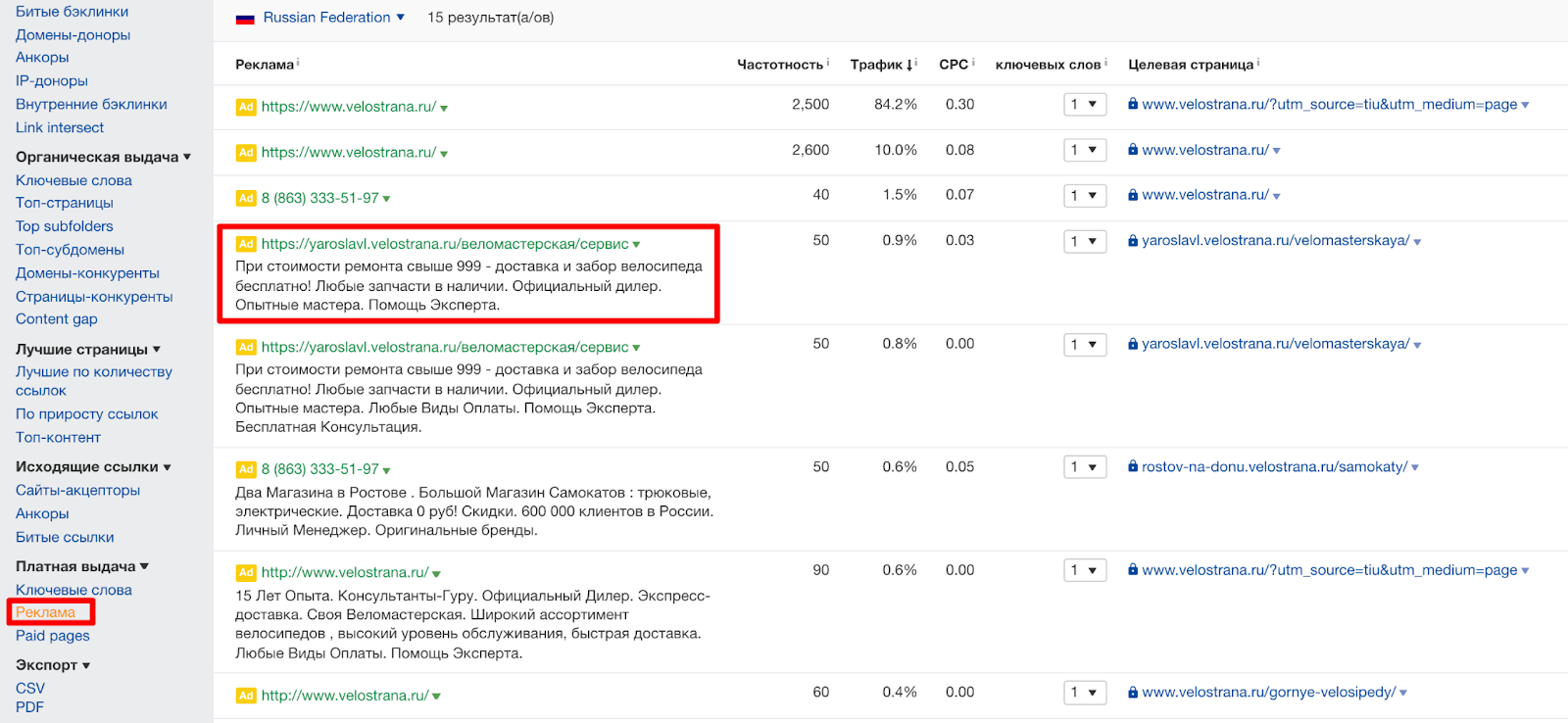Image resolution: width=1568 pixels, height=723 pixels.
Task: Click the Russian Federation flag icon
Action: (x=245, y=19)
